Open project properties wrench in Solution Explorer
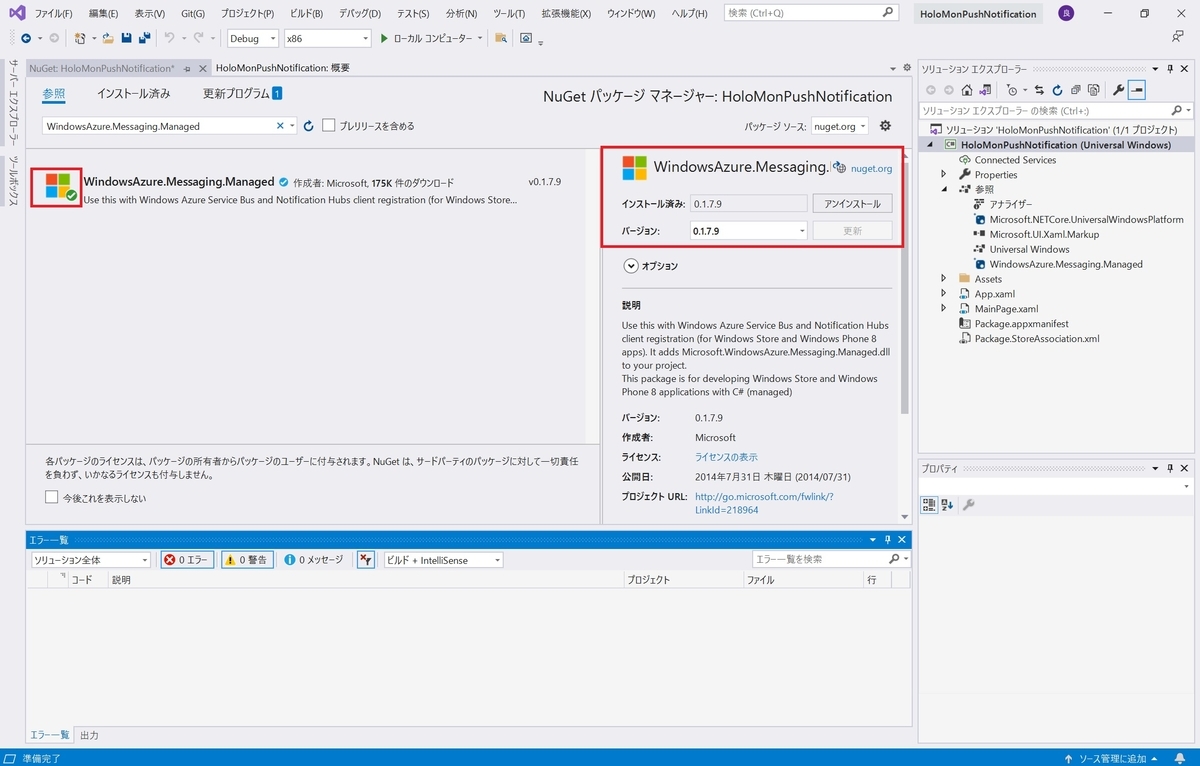 [1119, 90]
